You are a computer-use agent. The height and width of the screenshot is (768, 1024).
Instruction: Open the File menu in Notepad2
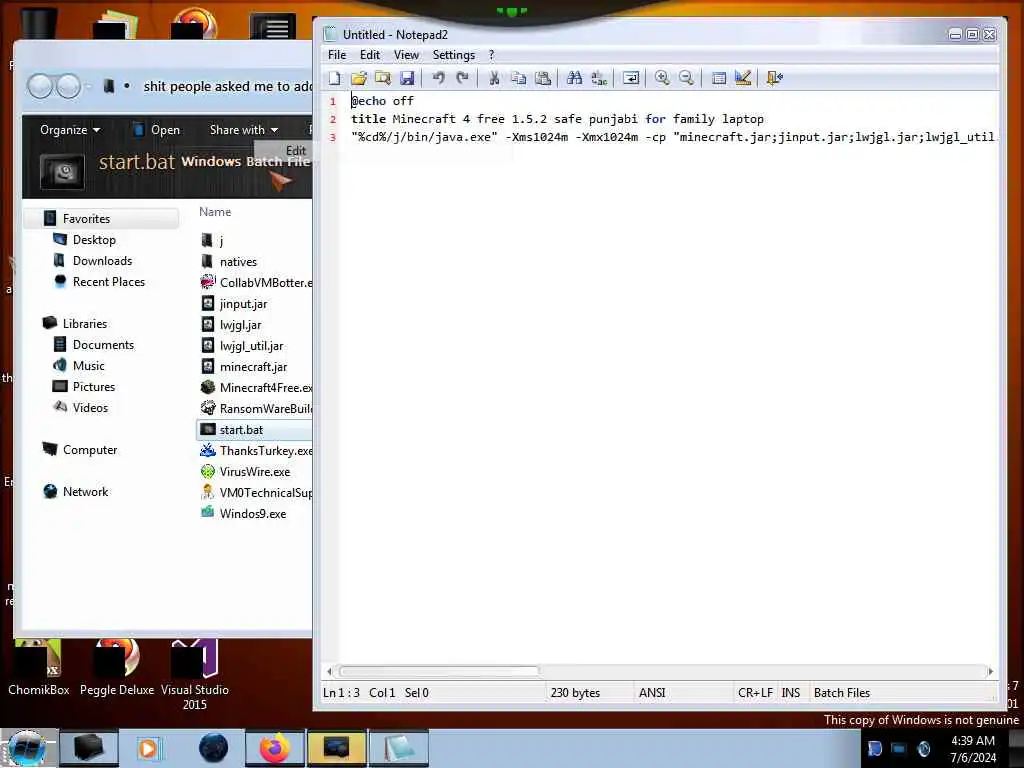tap(337, 55)
